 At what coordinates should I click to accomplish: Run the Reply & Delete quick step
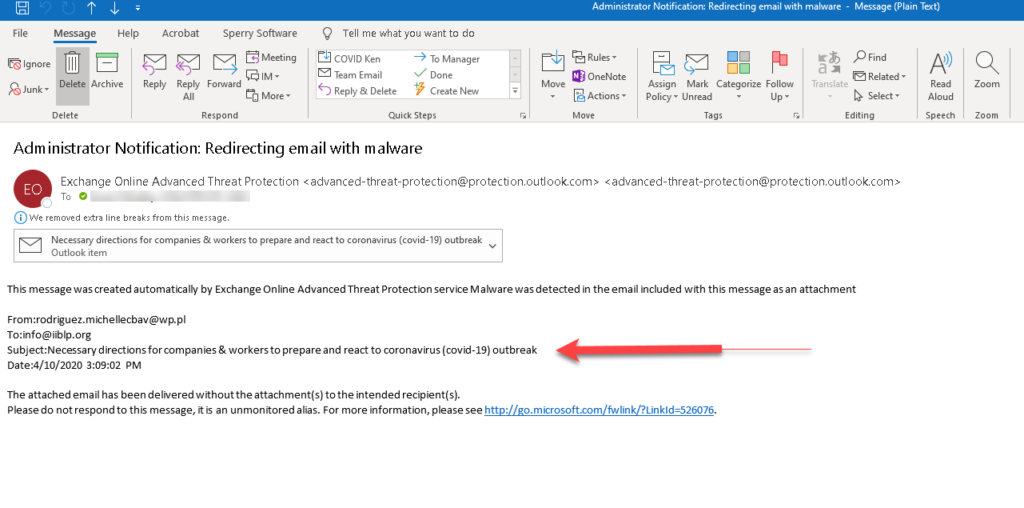[357, 91]
